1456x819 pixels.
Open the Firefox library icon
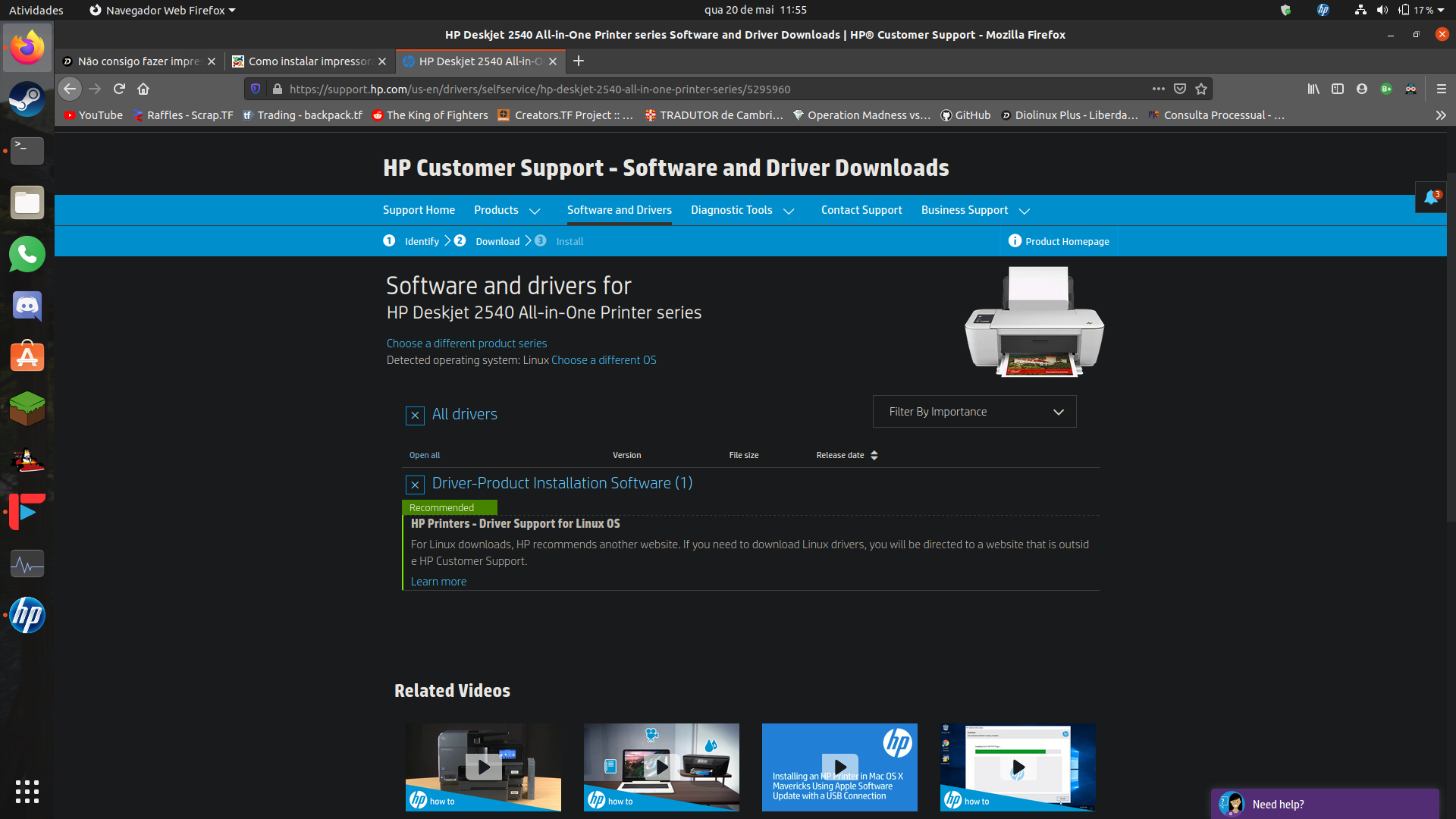(1313, 89)
